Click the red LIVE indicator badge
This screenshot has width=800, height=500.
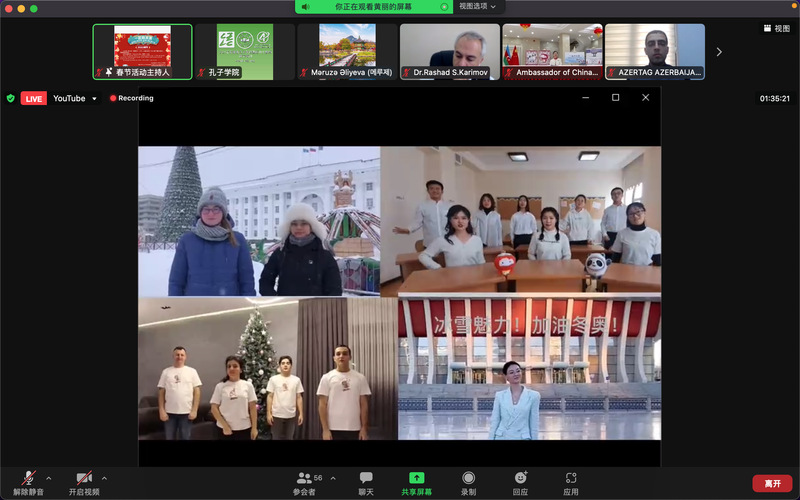point(34,98)
